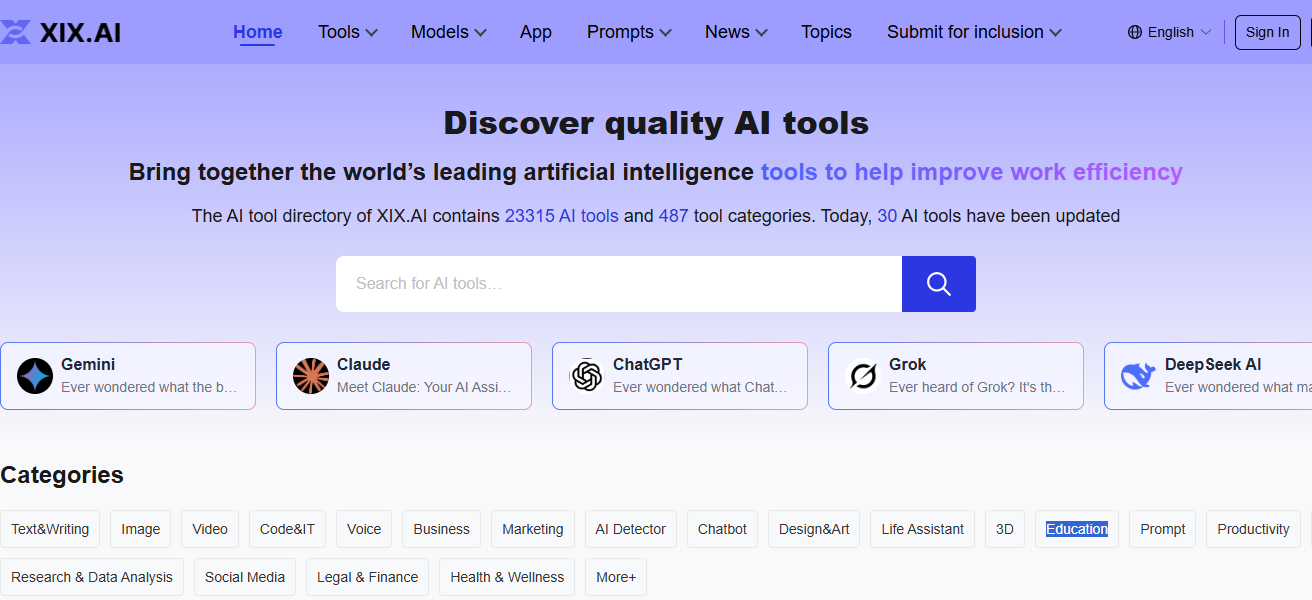Click the magnifying glass search icon
Viewport: 1312px width, 600px height.
coord(938,284)
